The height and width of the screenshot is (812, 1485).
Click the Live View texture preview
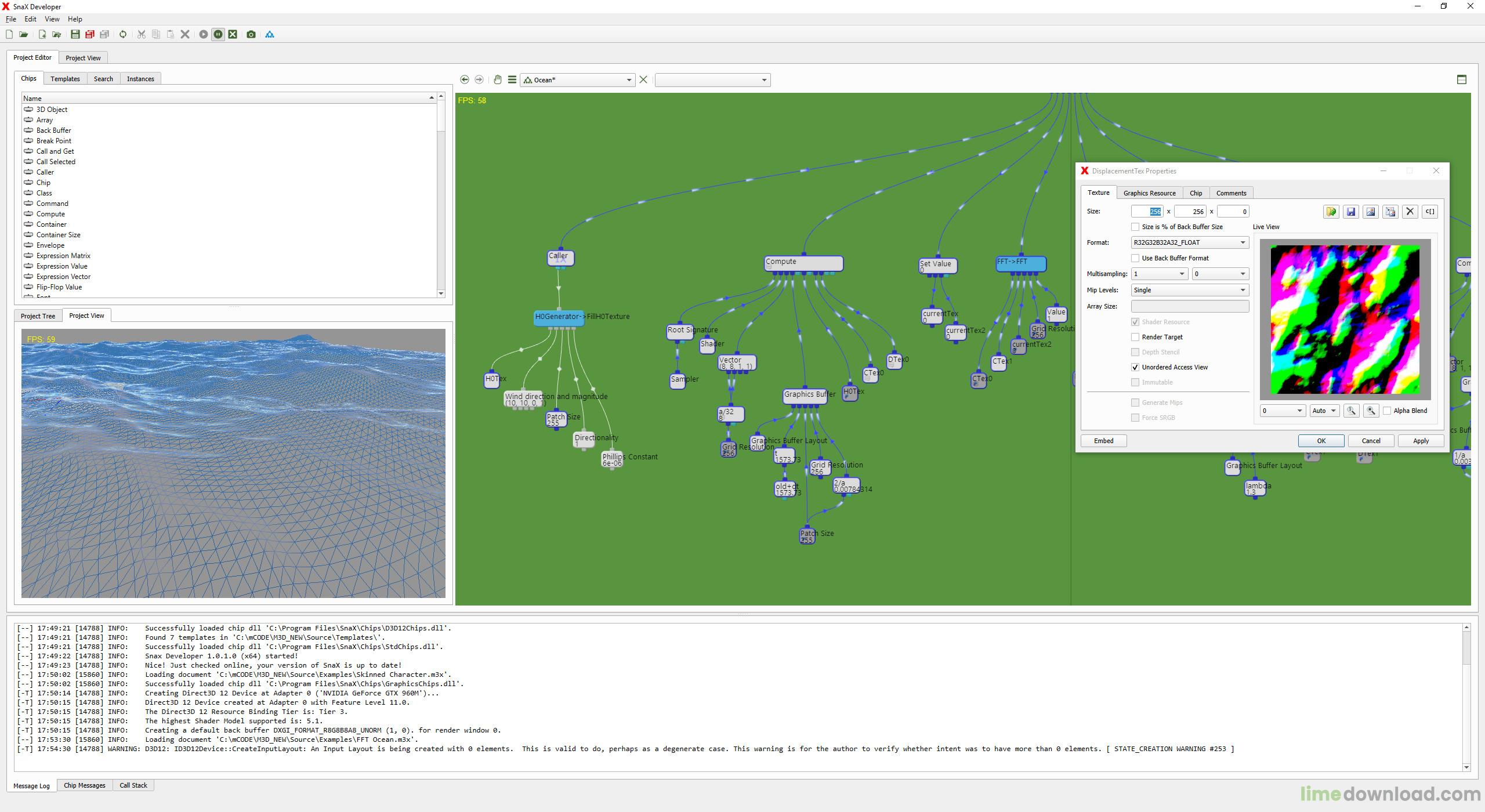click(1345, 320)
